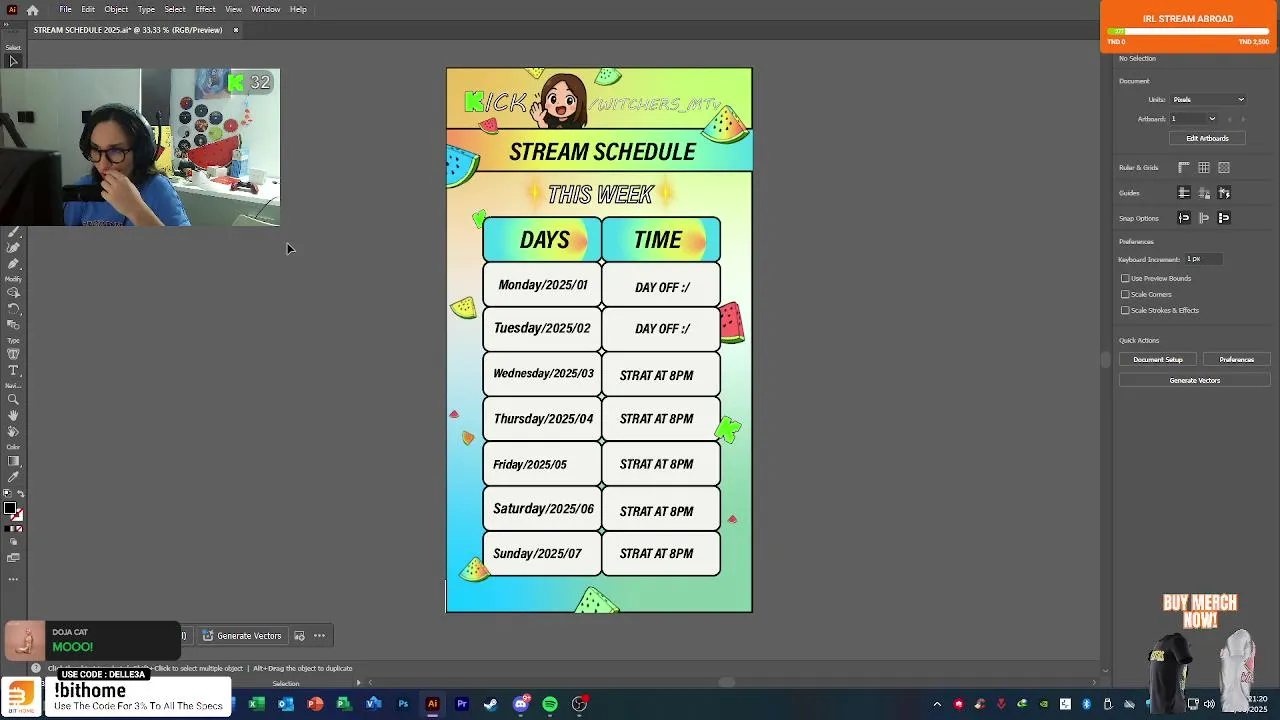Open Spotify from the taskbar
The width and height of the screenshot is (1280, 720).
click(x=550, y=704)
